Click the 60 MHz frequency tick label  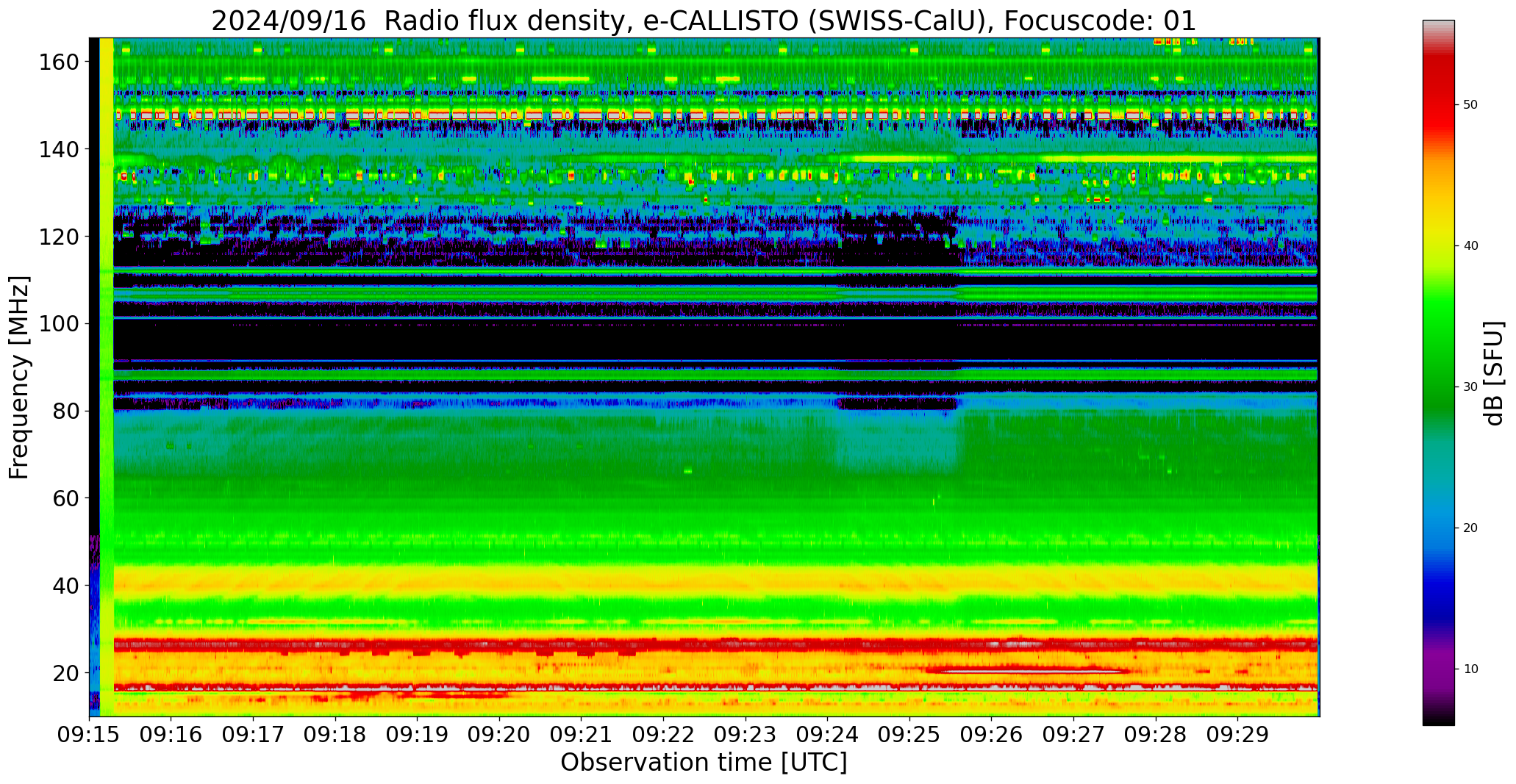pyautogui.click(x=65, y=498)
